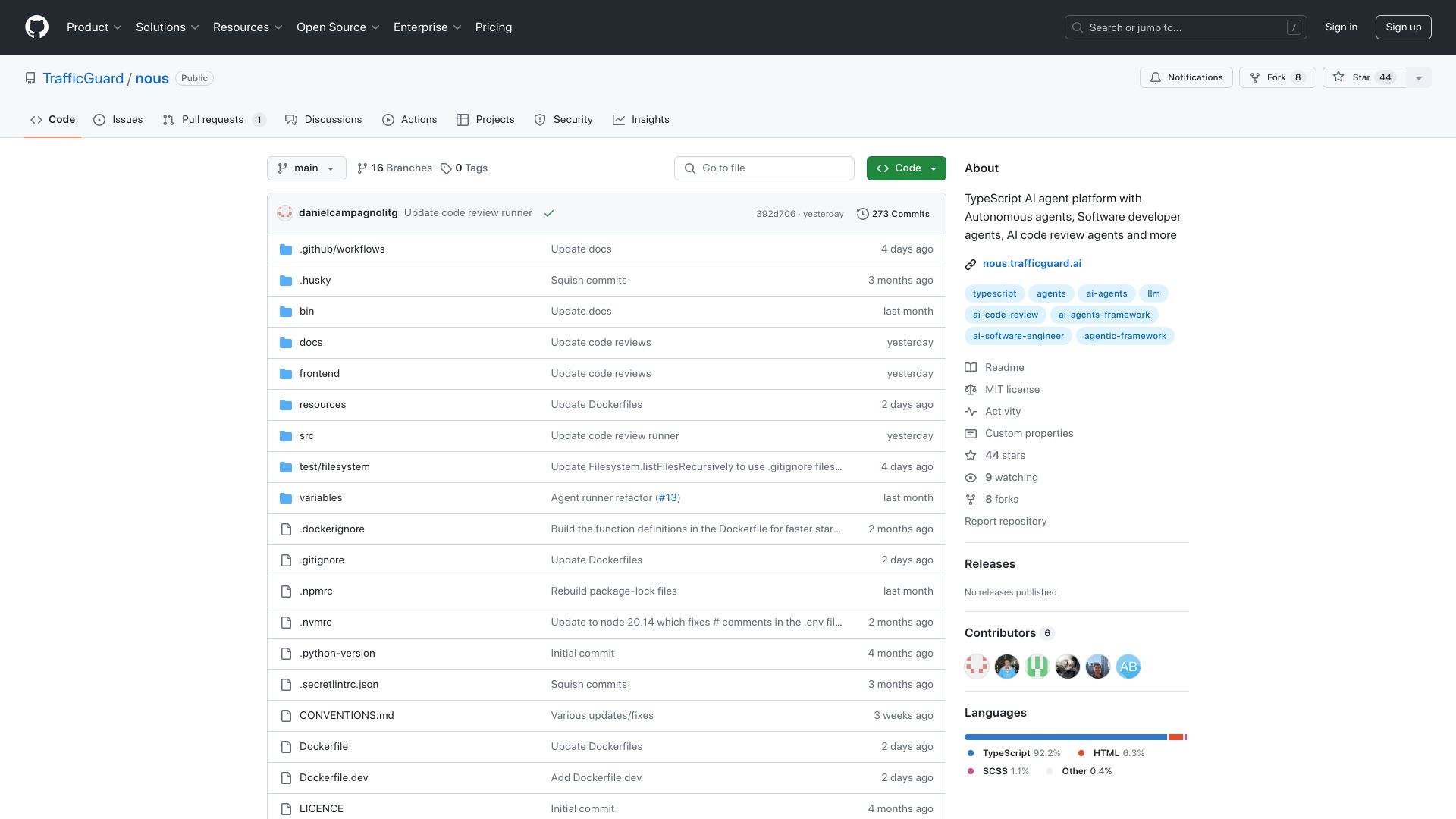Image resolution: width=1456 pixels, height=819 pixels.
Task: Click the Sign up button
Action: tap(1404, 27)
